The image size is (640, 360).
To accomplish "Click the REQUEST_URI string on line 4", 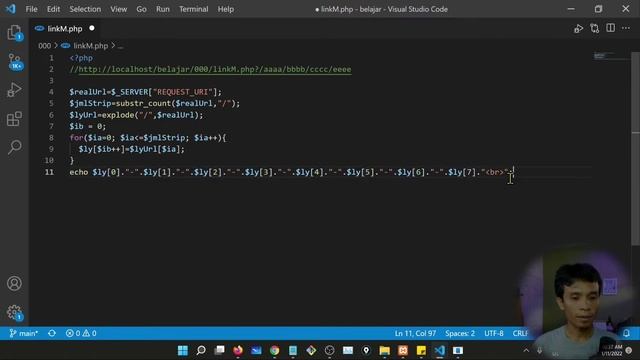I will pos(183,92).
